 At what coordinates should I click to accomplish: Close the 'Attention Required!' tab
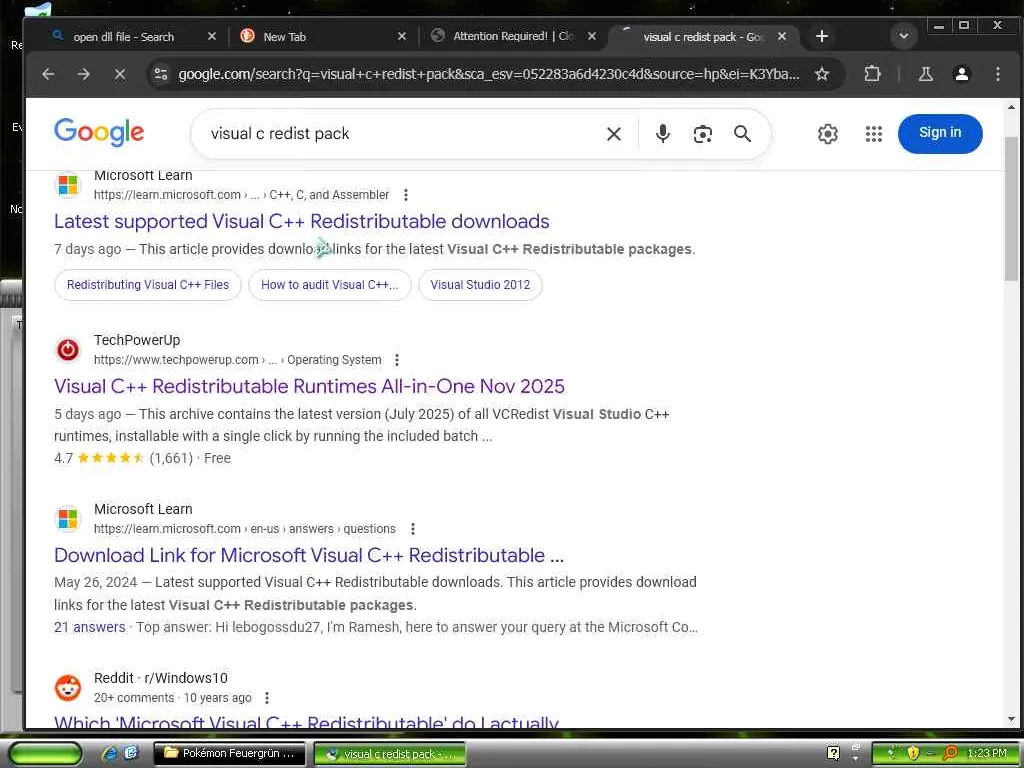(x=592, y=37)
